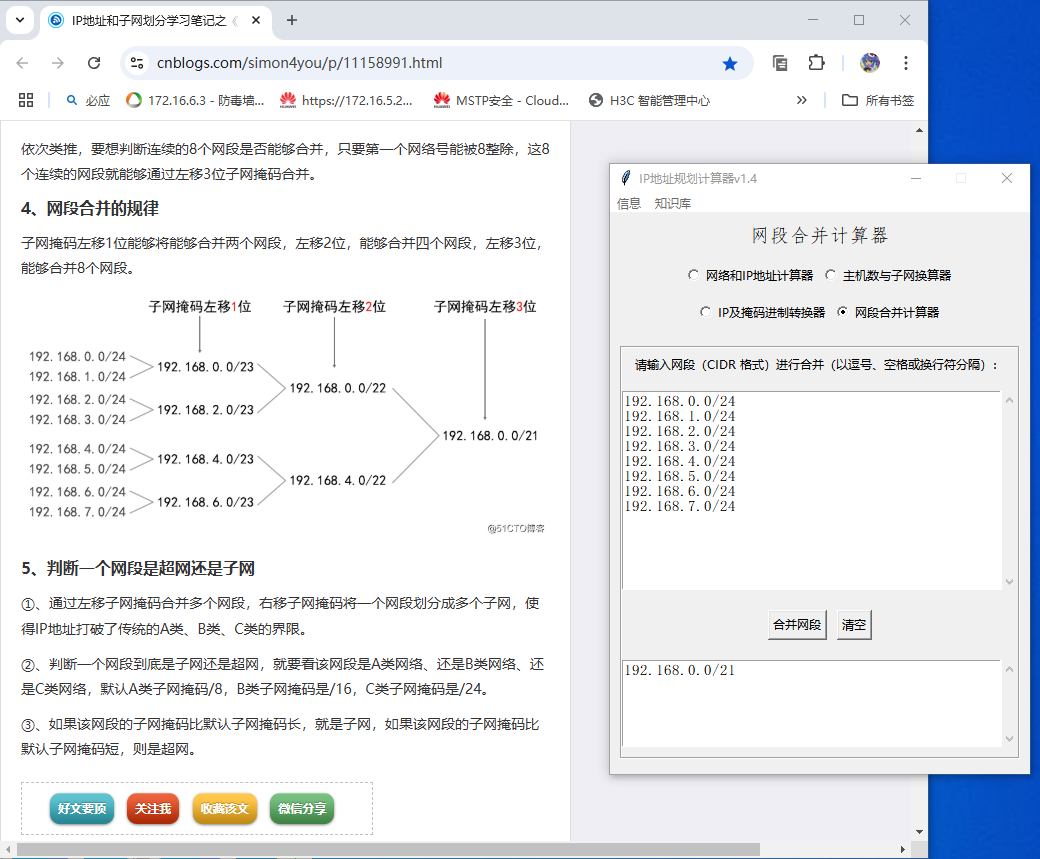This screenshot has height=859, width=1040.
Task: Open the MSTP安全 Cloud bookmark
Action: tap(501, 100)
